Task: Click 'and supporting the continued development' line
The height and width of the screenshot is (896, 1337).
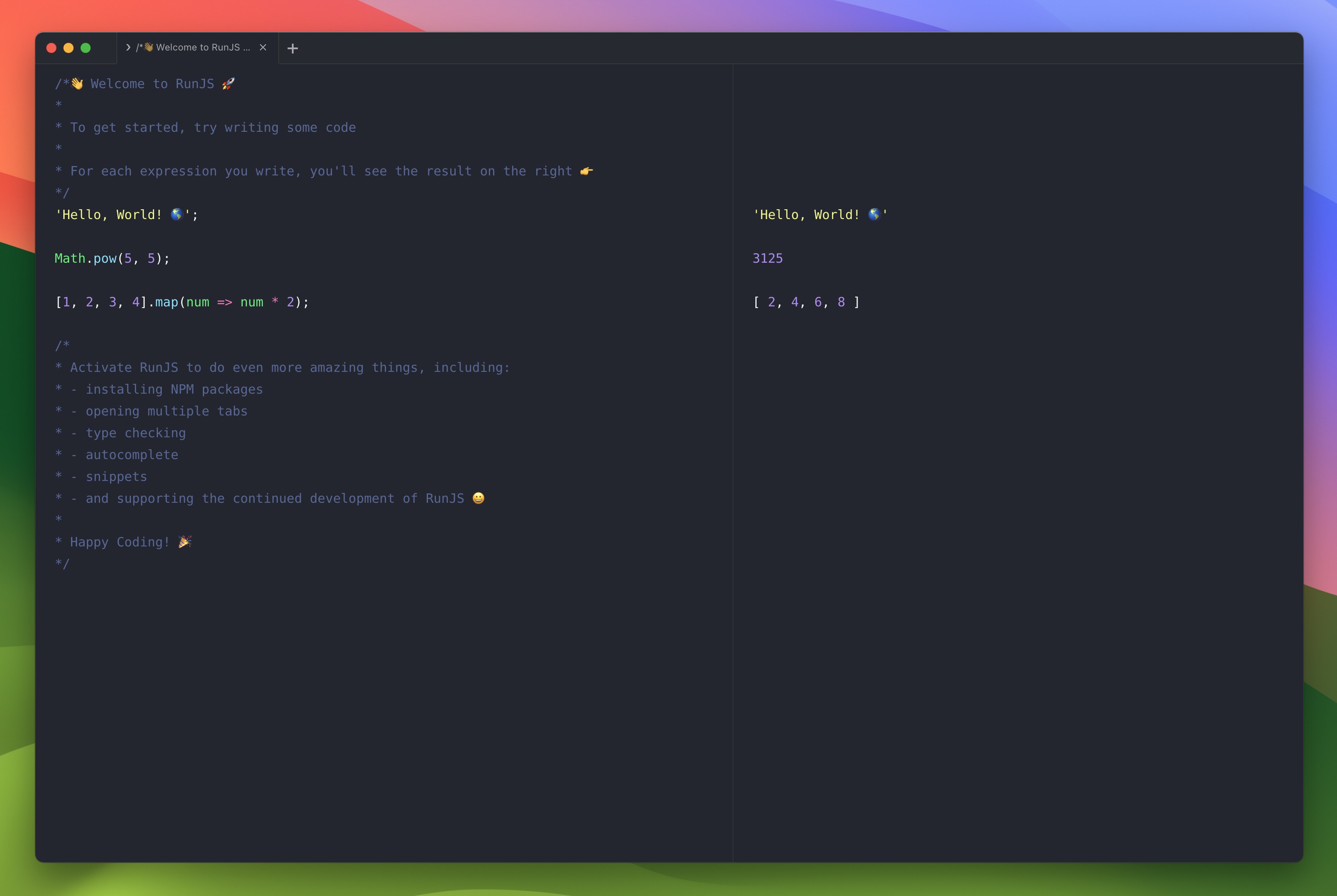Action: coord(270,498)
